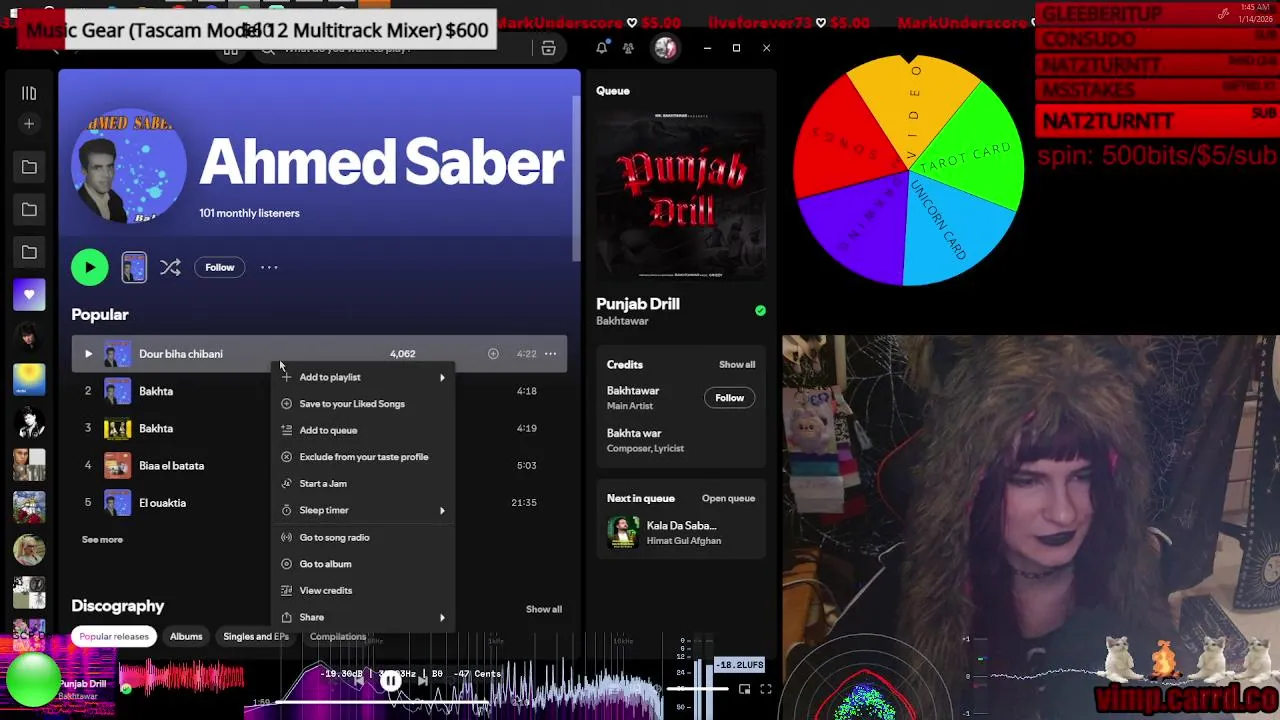Select Popular releases filter chip
1280x720 pixels.
(x=114, y=636)
